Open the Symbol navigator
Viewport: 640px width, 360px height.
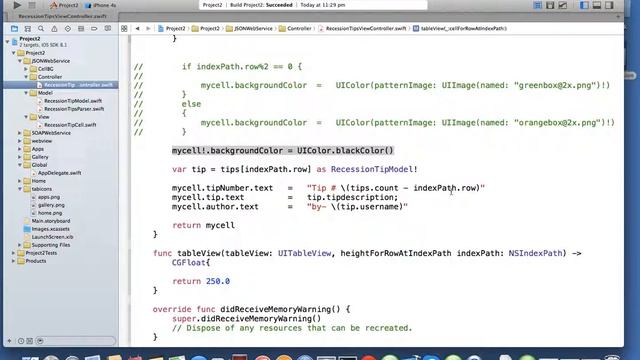point(28,29)
